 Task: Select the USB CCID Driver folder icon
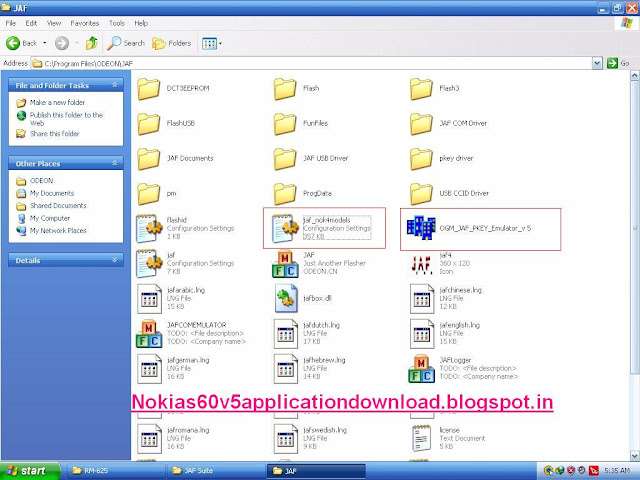(x=421, y=194)
